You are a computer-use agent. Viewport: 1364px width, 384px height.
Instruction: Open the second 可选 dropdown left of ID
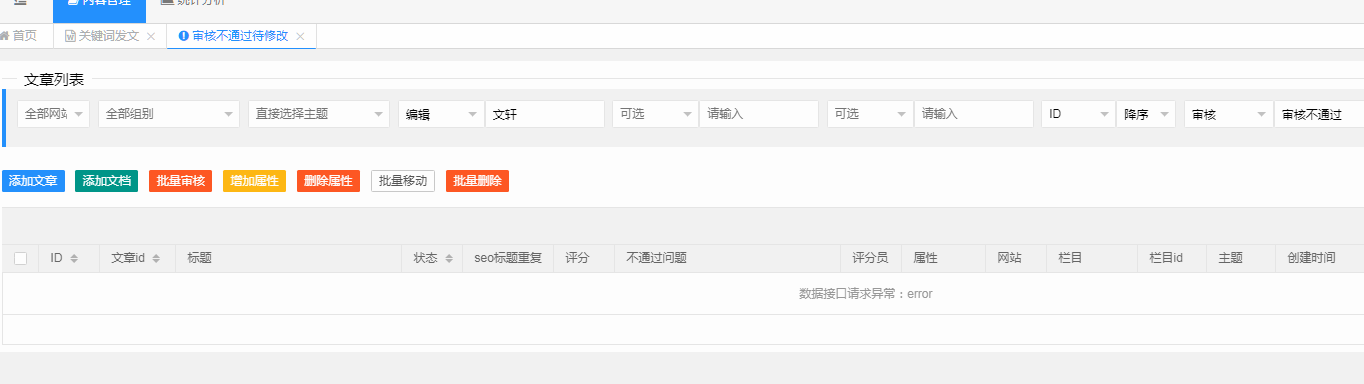(870, 114)
